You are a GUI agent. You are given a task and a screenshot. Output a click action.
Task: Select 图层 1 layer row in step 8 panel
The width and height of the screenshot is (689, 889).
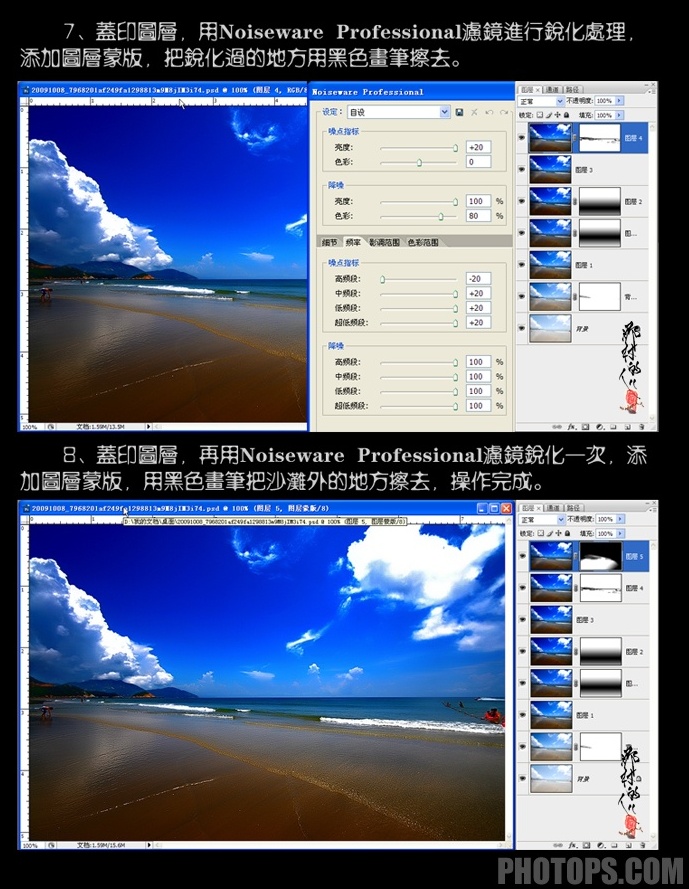click(584, 716)
